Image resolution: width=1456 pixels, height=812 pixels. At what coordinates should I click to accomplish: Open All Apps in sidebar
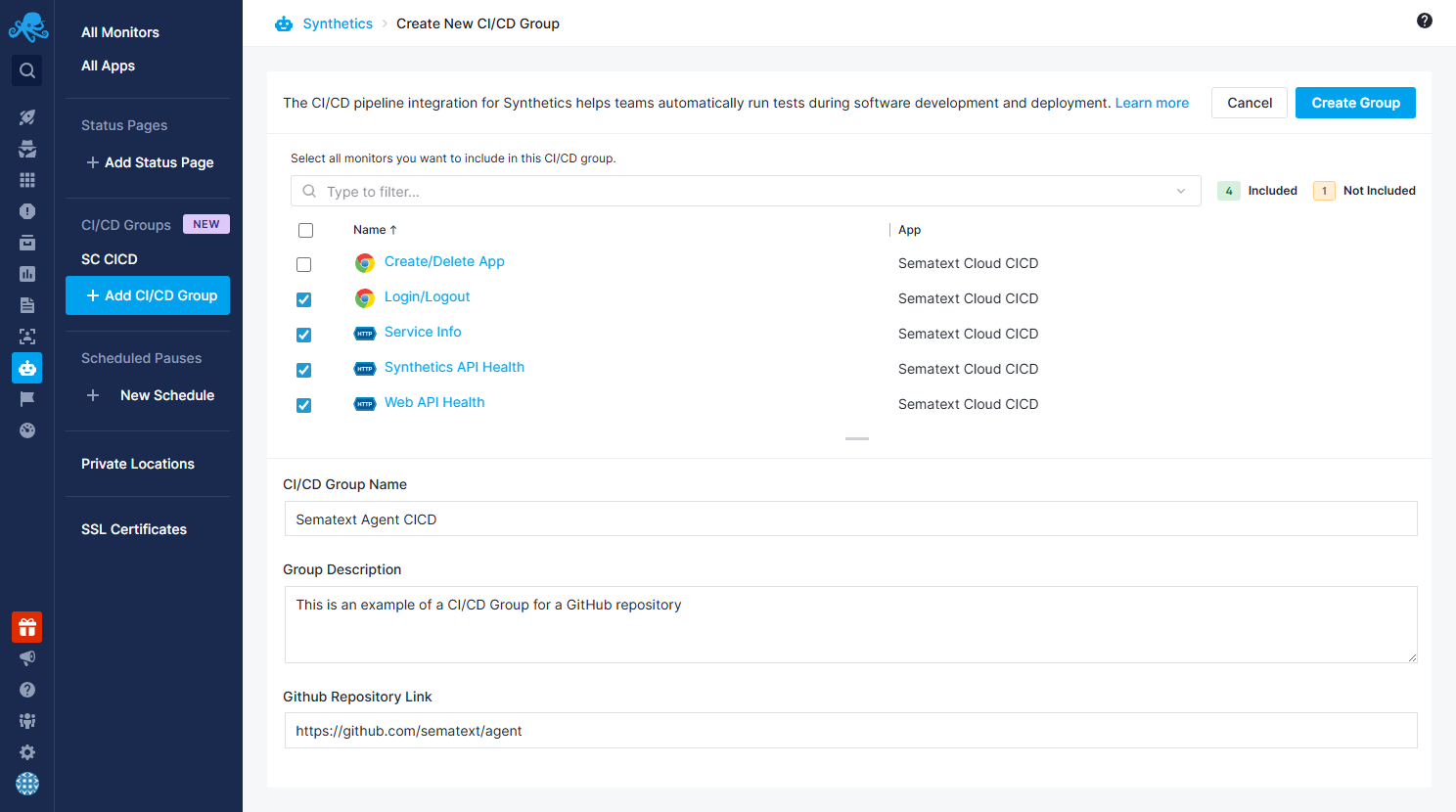point(109,66)
